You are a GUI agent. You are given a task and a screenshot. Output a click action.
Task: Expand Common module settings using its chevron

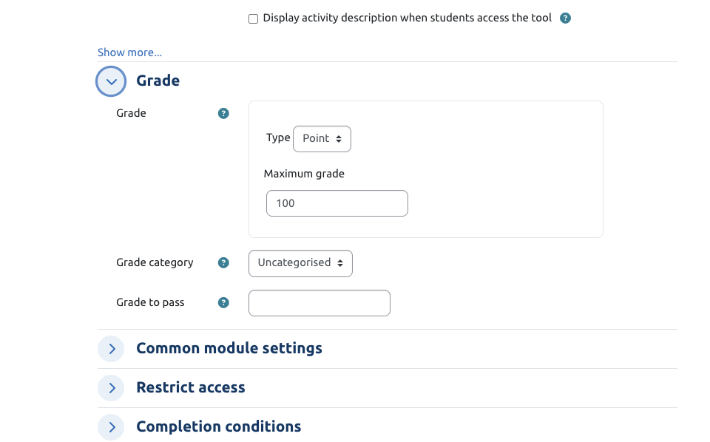(111, 349)
